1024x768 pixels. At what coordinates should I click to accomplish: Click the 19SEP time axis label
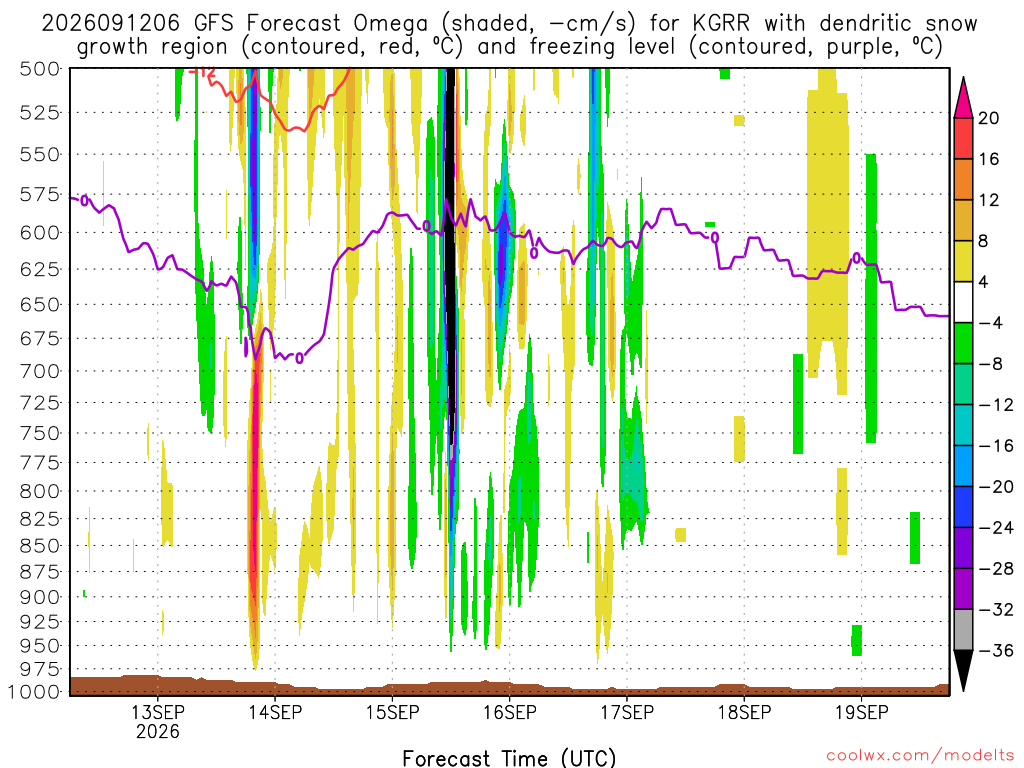click(861, 712)
